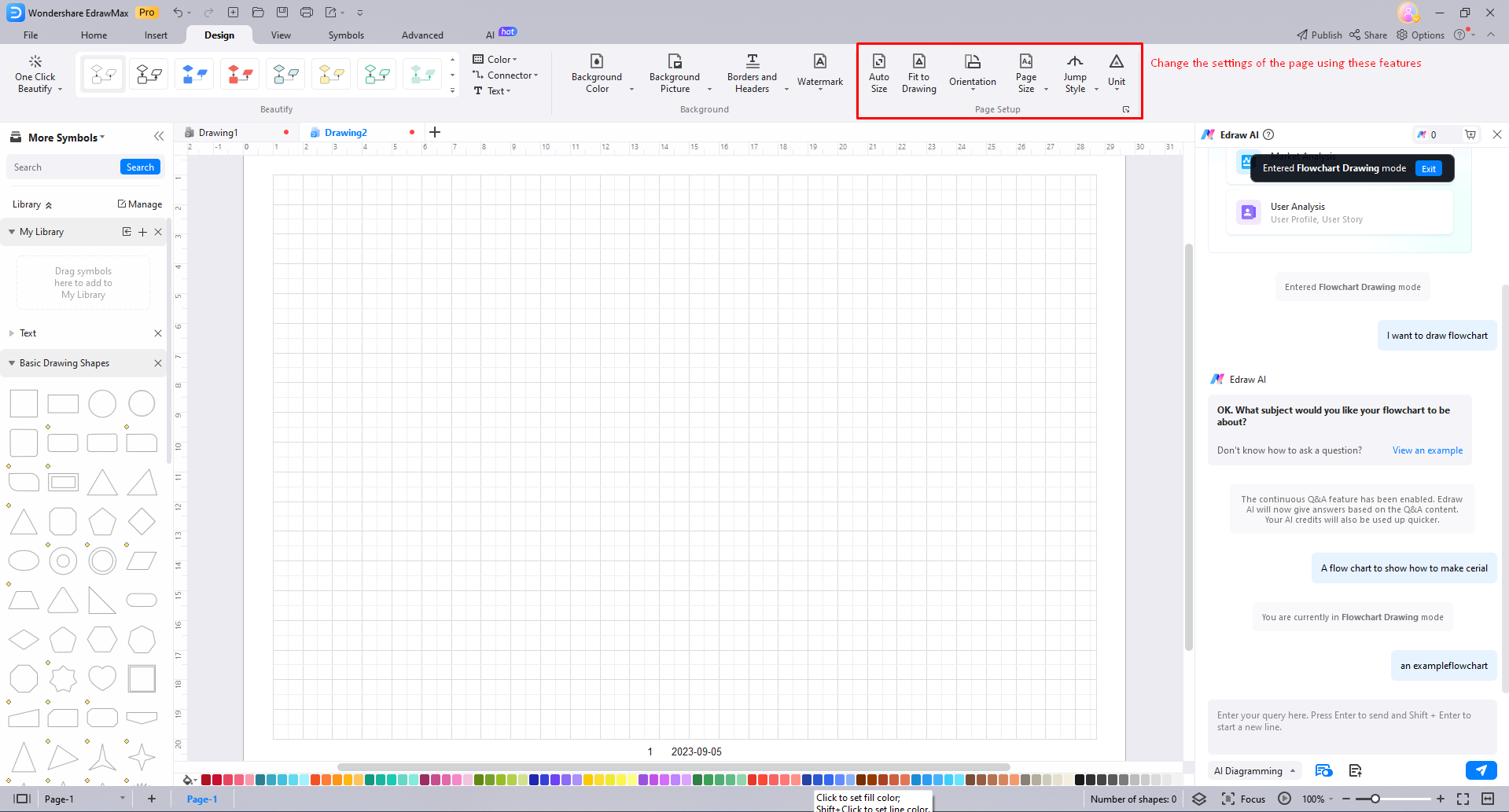Open the Symbols tab
The image size is (1509, 812).
346,35
